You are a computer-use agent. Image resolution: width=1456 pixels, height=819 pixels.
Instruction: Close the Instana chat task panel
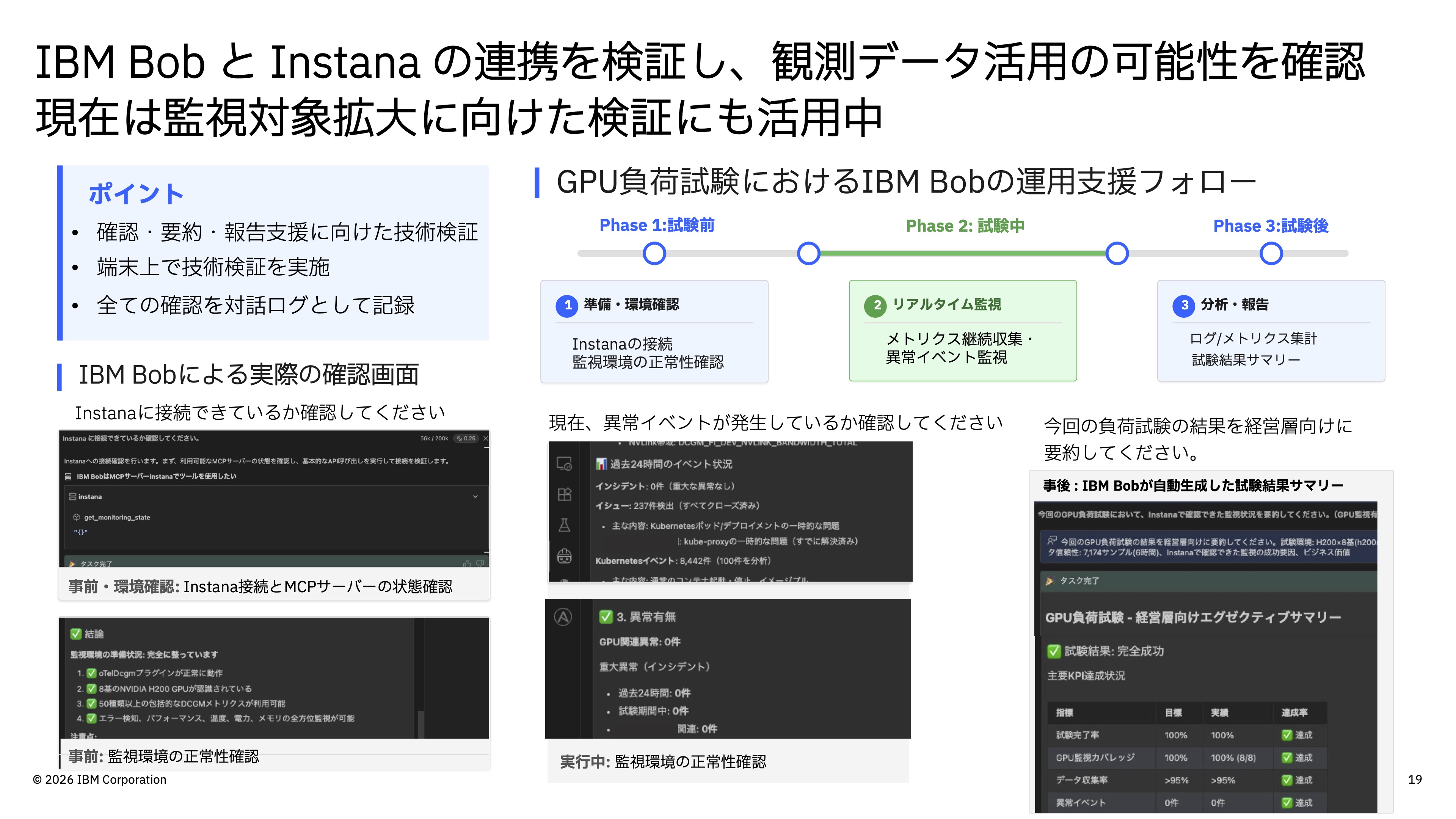[485, 438]
